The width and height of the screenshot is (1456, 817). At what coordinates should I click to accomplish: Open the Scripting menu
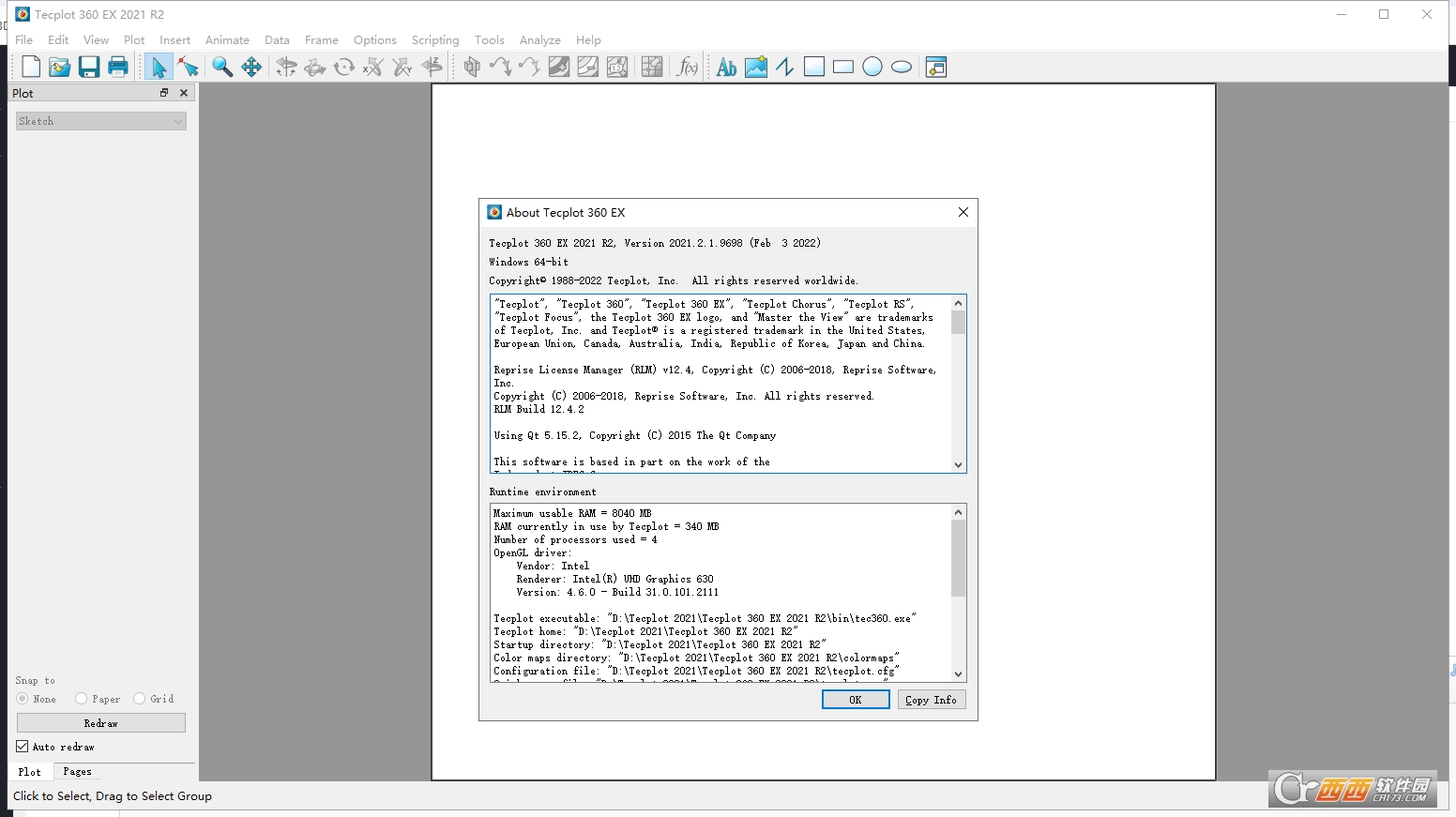point(435,40)
